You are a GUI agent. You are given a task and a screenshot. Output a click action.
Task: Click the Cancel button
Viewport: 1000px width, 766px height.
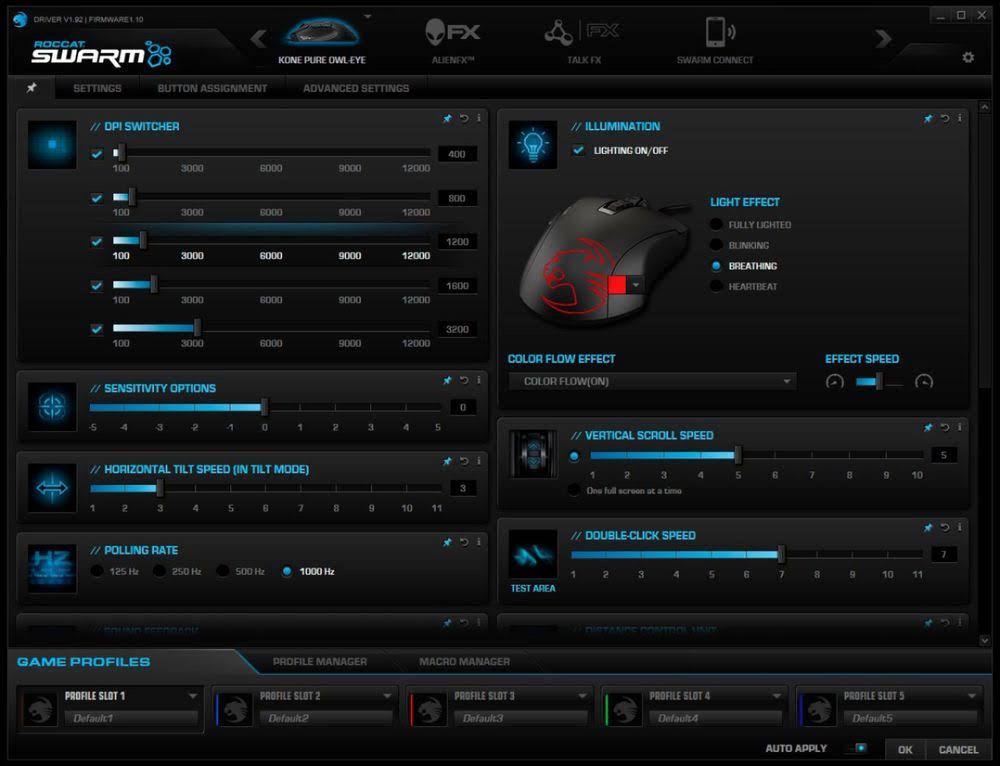[x=958, y=749]
